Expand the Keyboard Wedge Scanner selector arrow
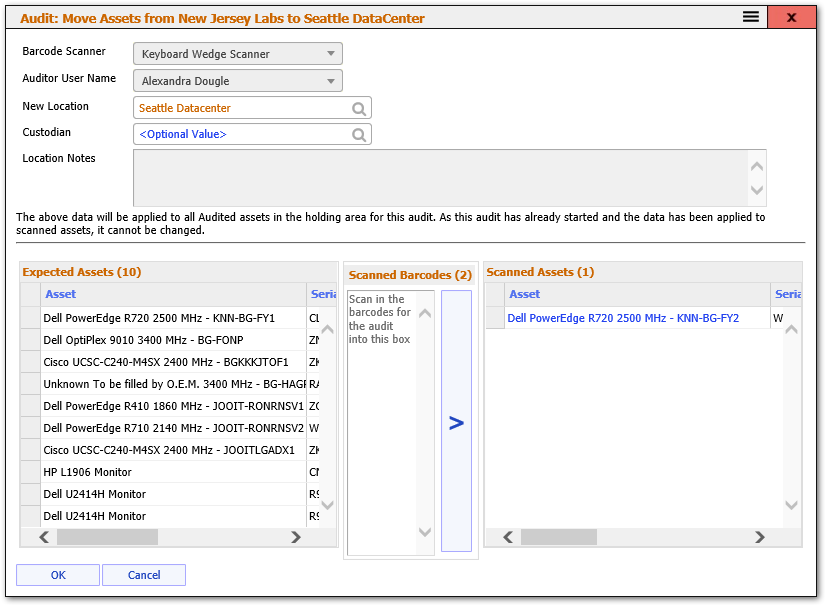The height and width of the screenshot is (606, 826). pos(332,53)
